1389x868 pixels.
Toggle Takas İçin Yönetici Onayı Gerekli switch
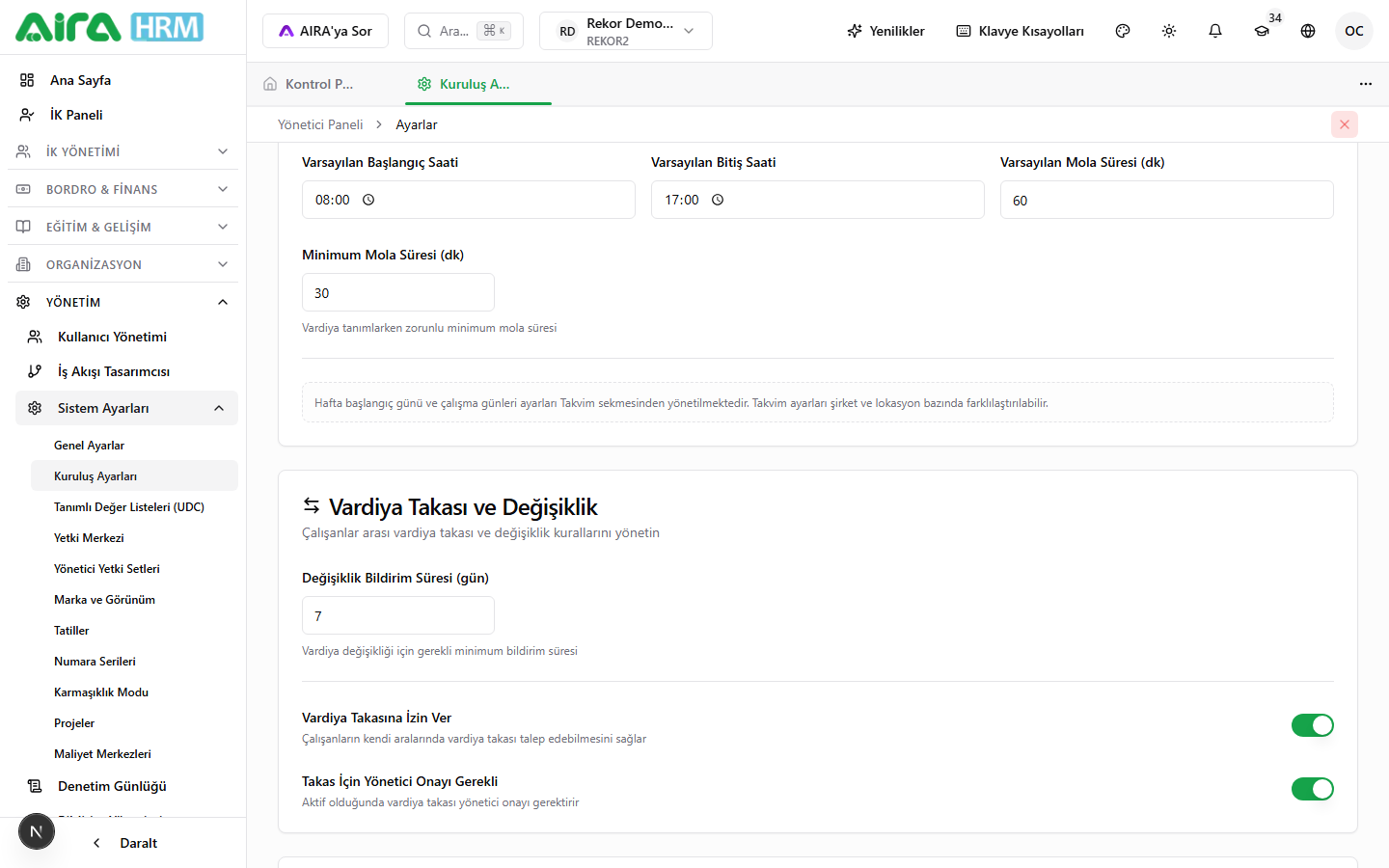1313,789
